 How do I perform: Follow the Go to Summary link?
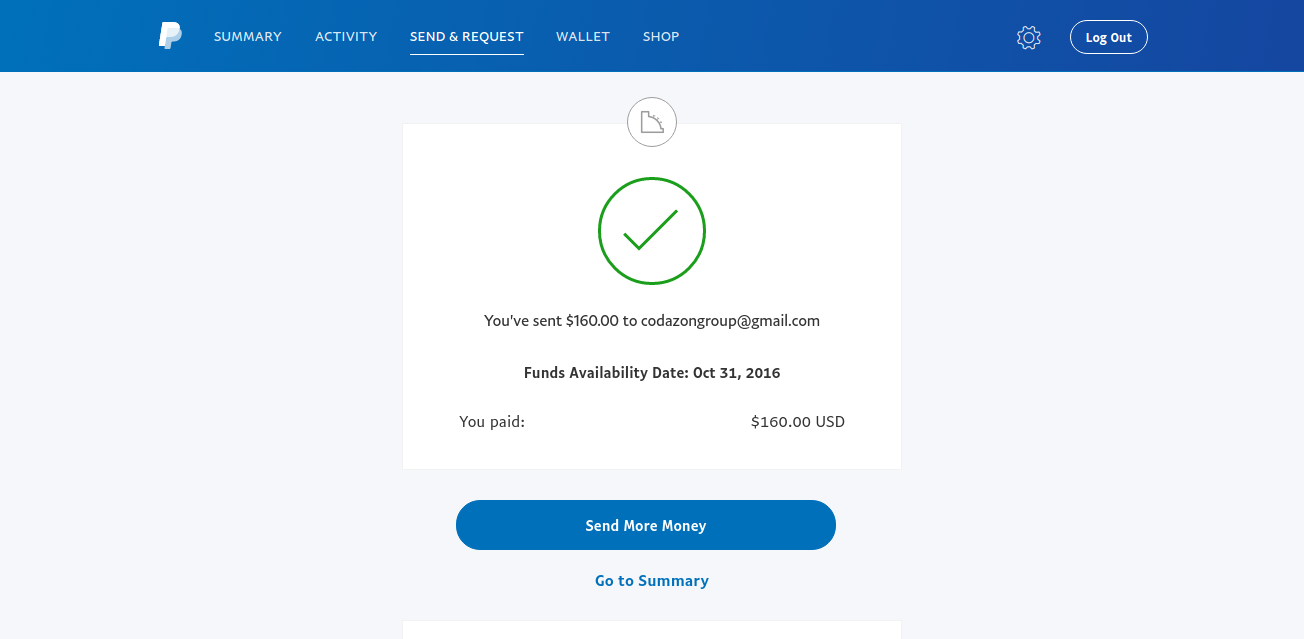[652, 581]
